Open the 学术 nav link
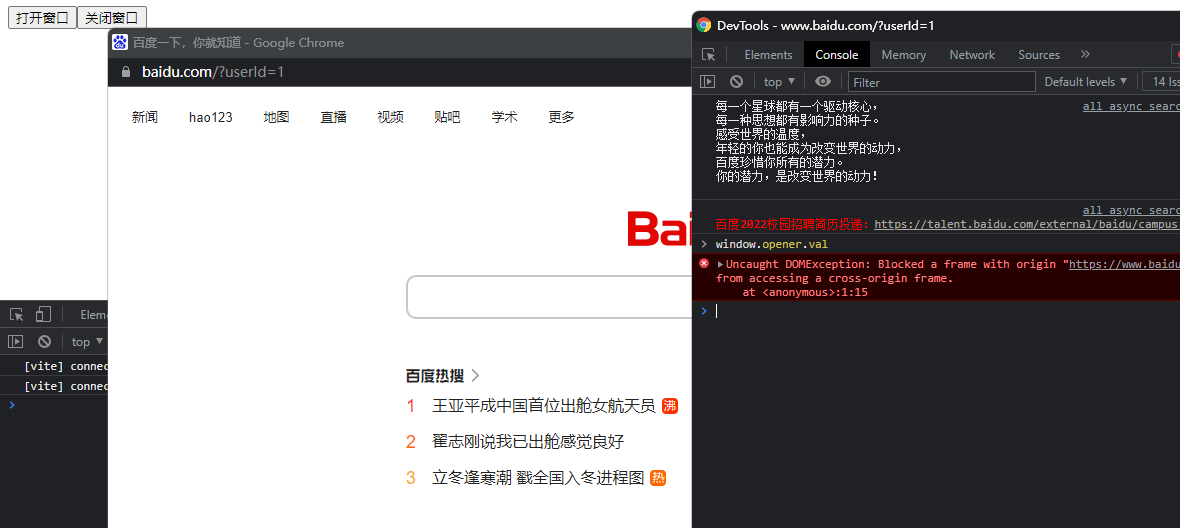The image size is (1180, 528). 504,117
